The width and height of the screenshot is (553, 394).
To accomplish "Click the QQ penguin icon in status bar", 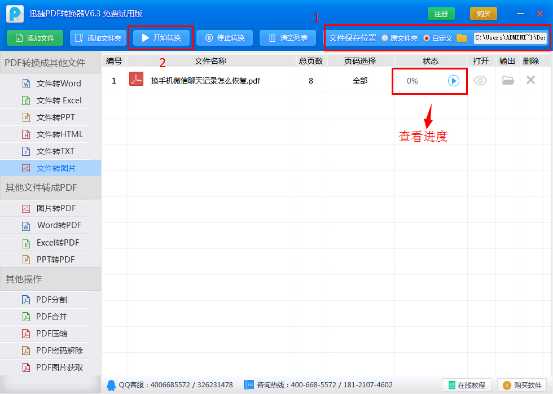I will pyautogui.click(x=111, y=385).
